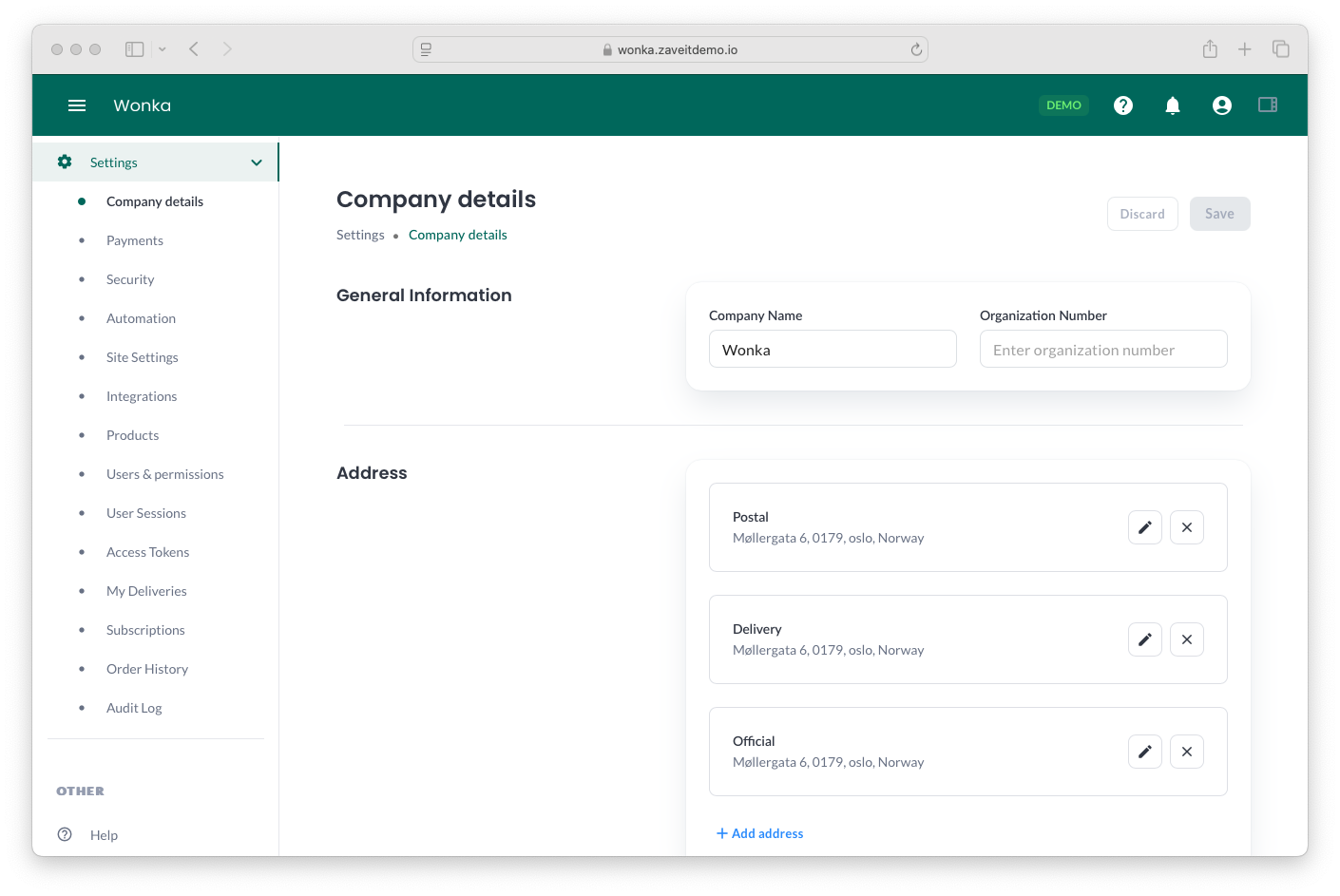Viewport: 1340px width, 896px height.
Task: Open Company details in sidebar
Action: coord(155,201)
